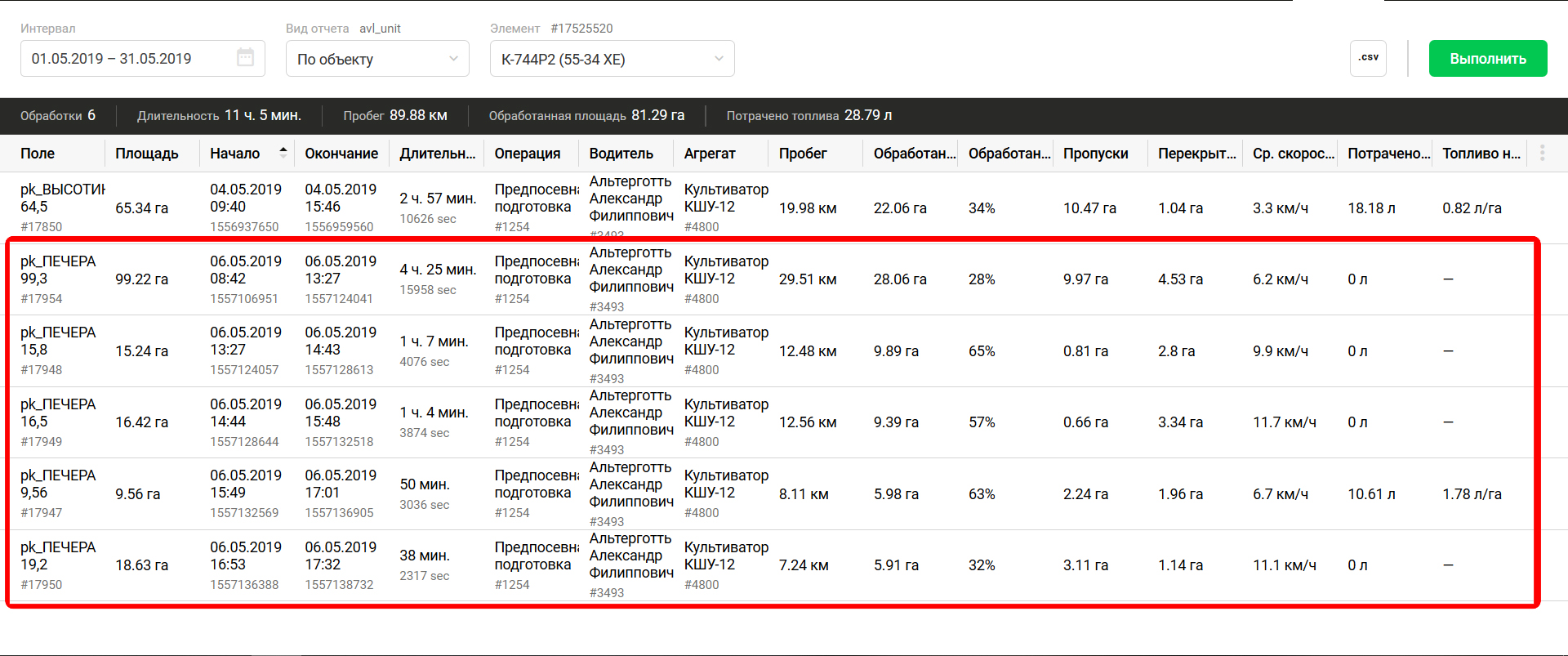
Task: Click the Пробег column header
Action: [802, 154]
